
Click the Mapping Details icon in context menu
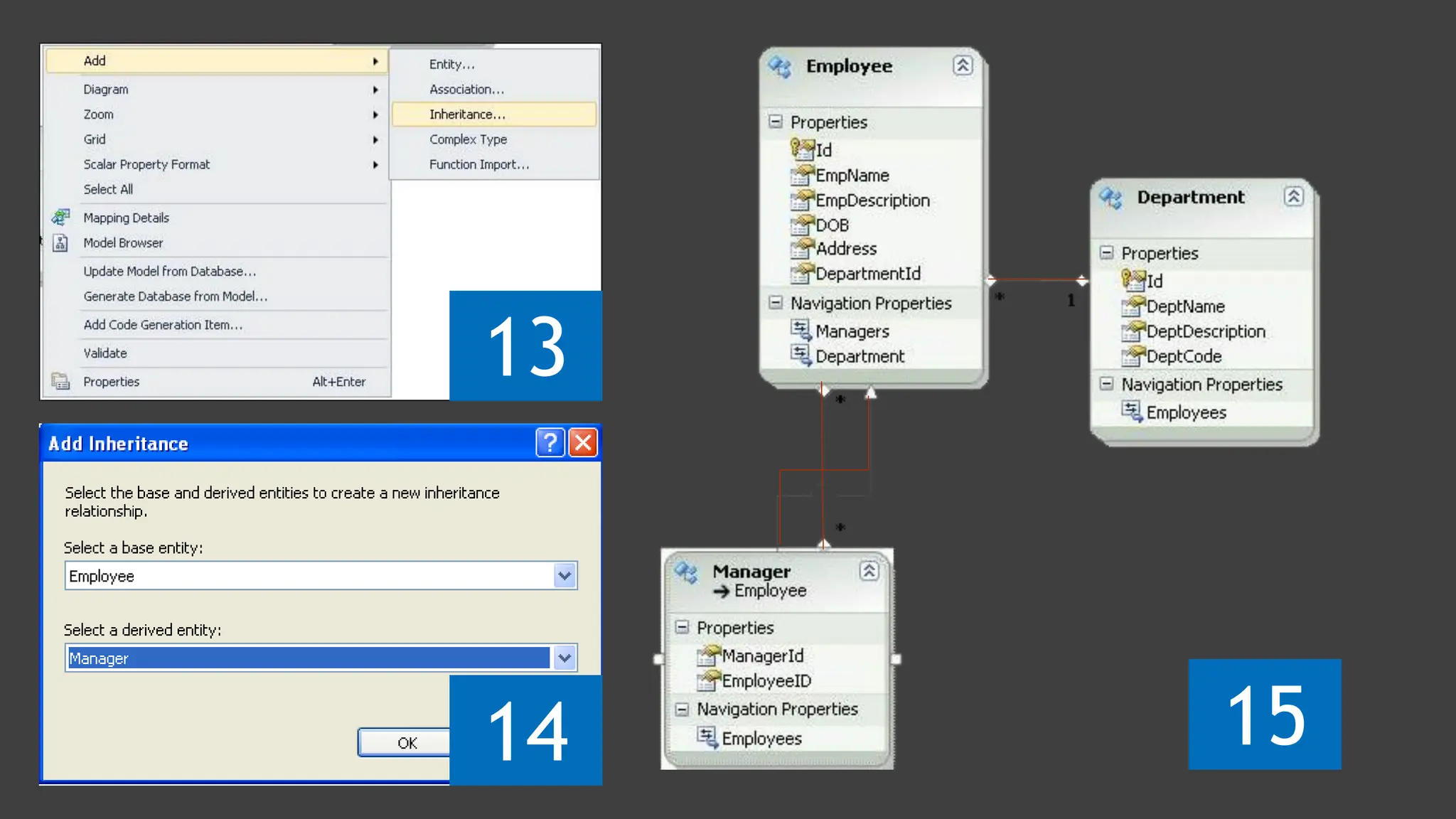60,218
